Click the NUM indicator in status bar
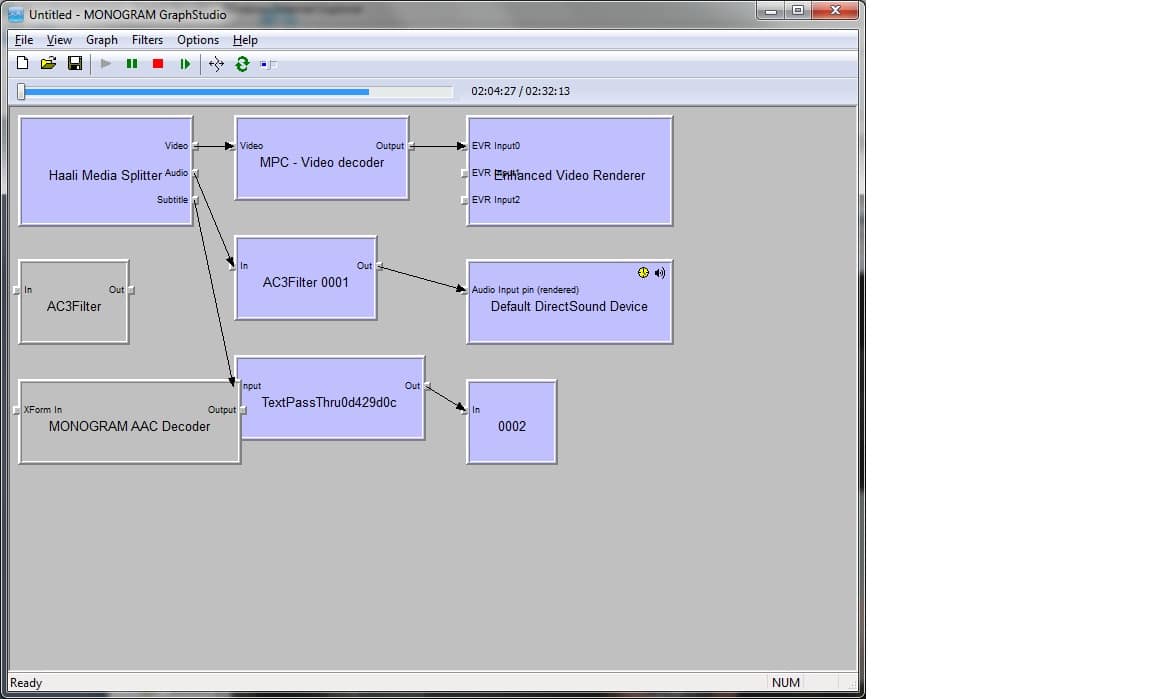1152x699 pixels. [785, 683]
